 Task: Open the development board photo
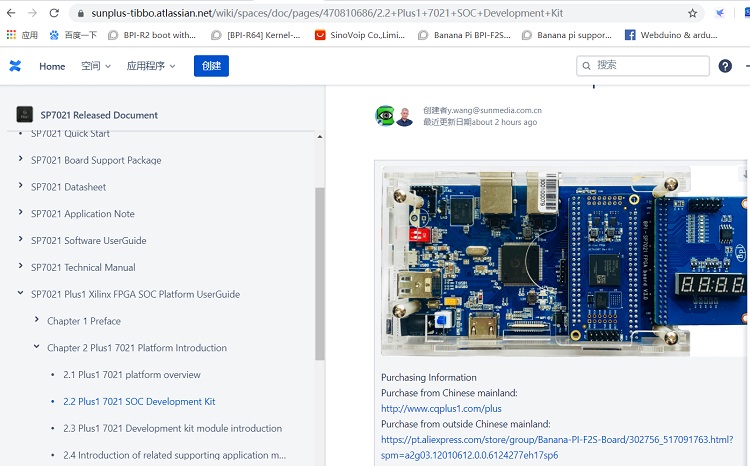[x=564, y=260]
